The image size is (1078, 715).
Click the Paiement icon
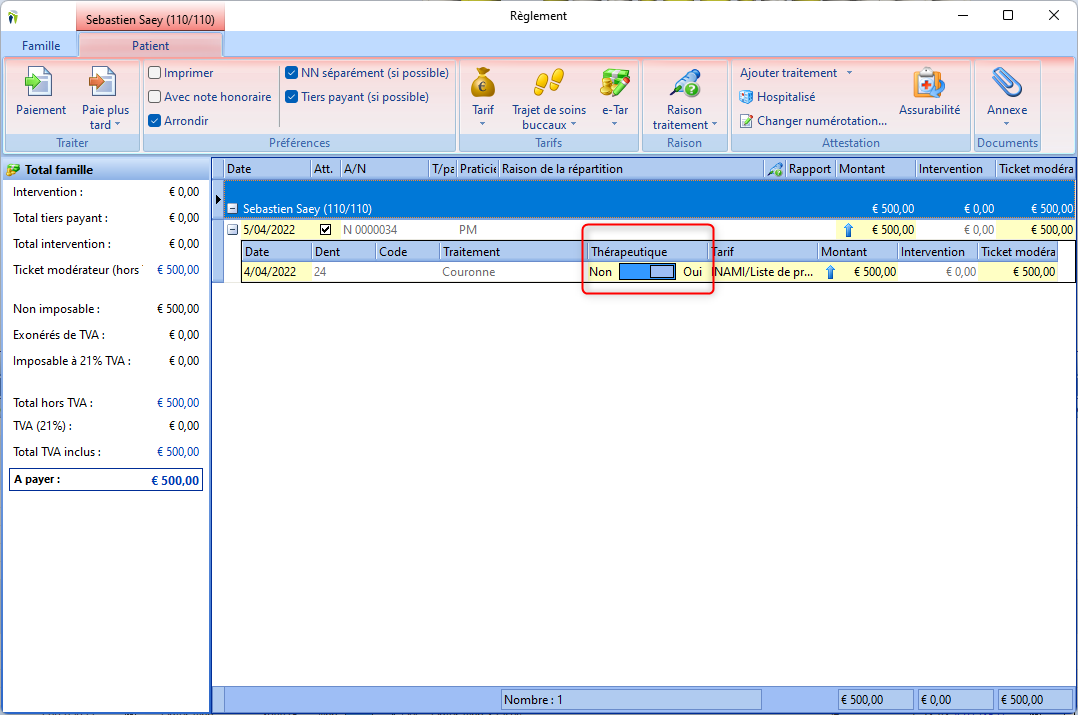click(39, 83)
